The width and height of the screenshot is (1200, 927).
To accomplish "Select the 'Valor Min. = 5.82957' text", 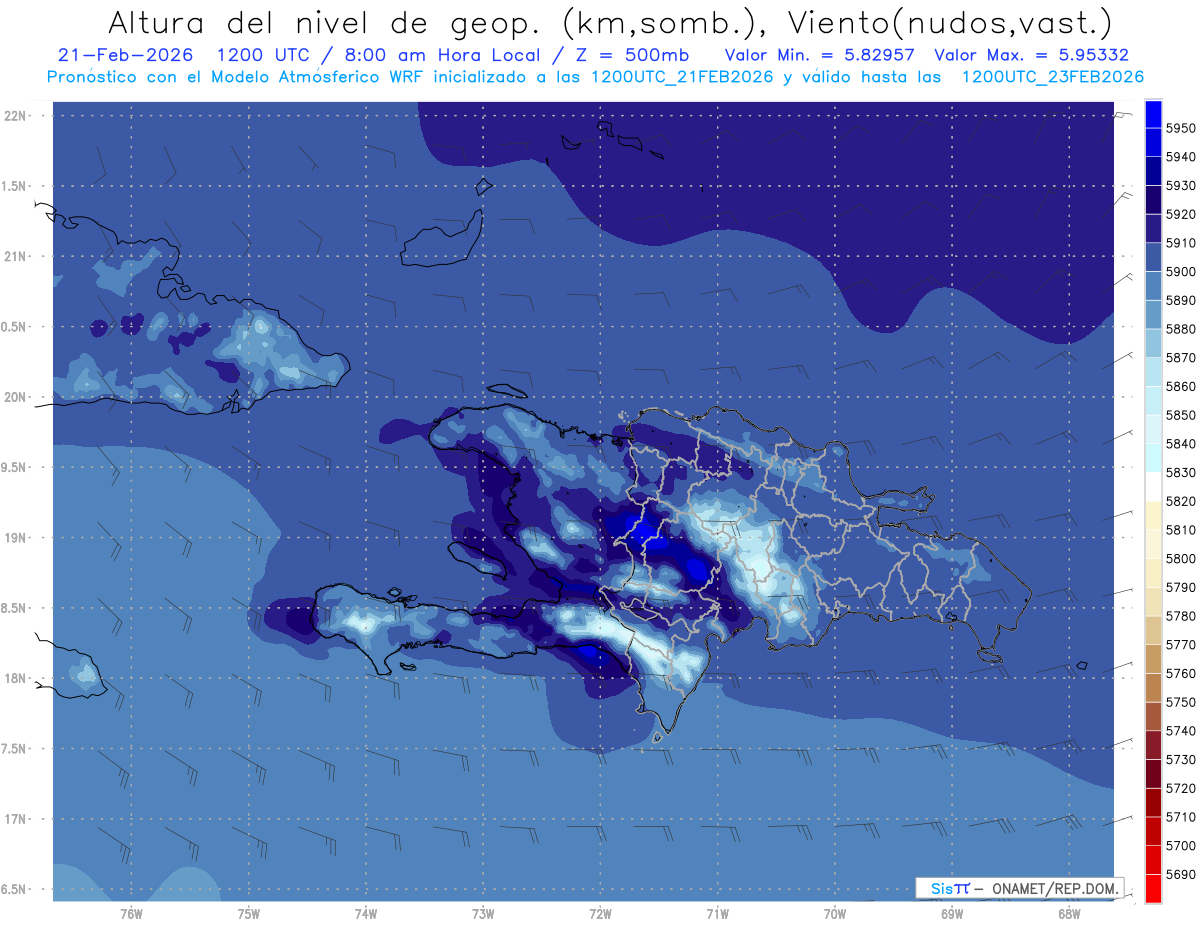I will pos(822,55).
